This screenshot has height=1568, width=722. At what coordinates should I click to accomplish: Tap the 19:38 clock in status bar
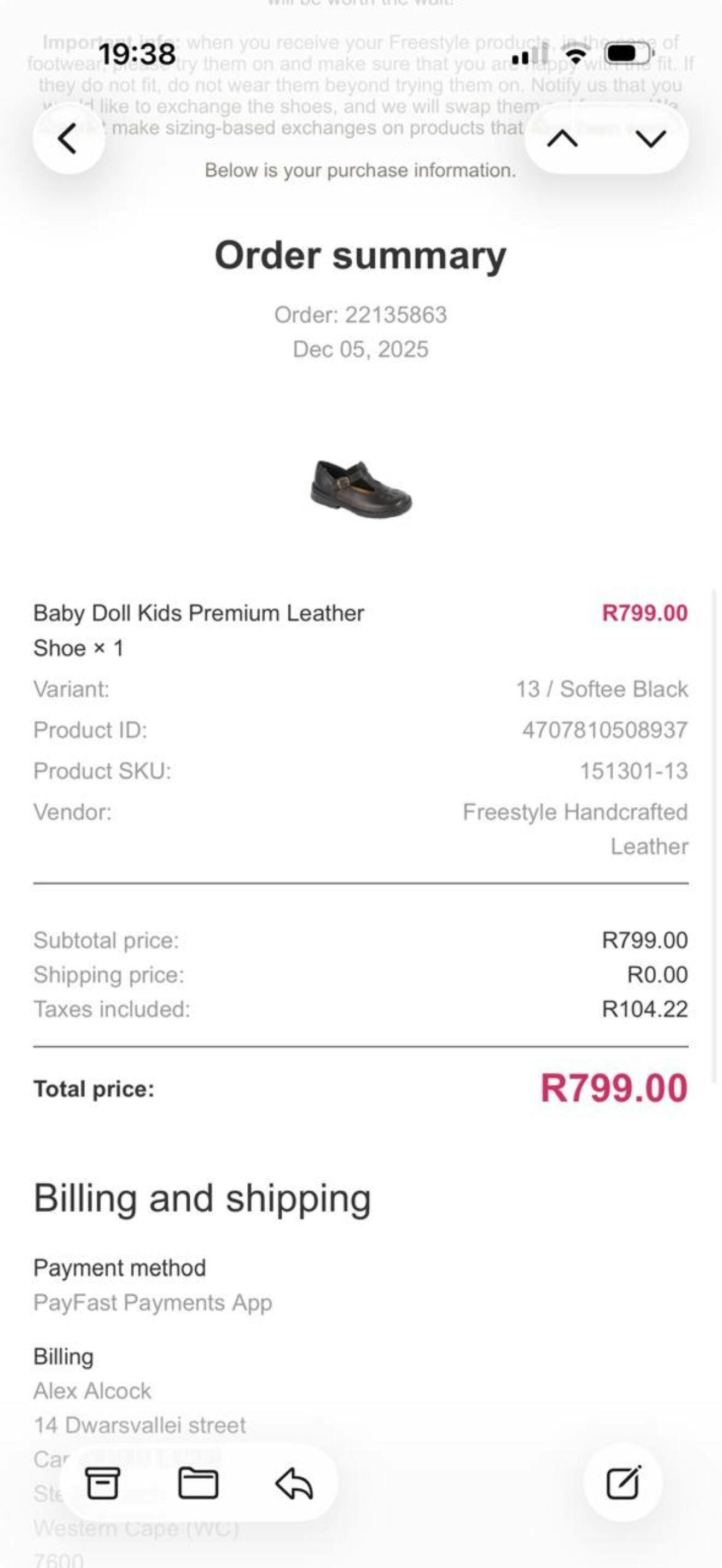coord(137,54)
